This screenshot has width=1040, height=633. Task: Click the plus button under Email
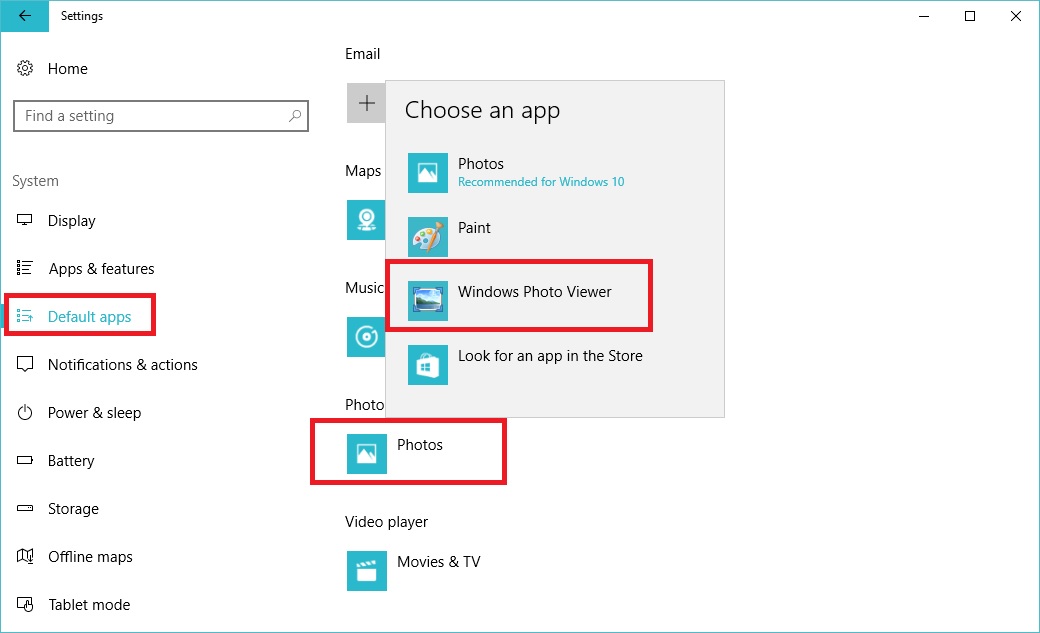tap(366, 102)
